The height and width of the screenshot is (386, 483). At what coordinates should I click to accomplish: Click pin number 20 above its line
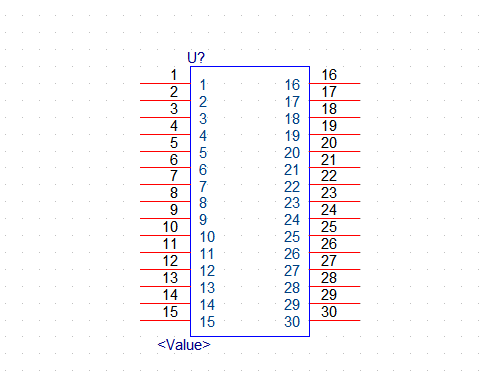[329, 143]
